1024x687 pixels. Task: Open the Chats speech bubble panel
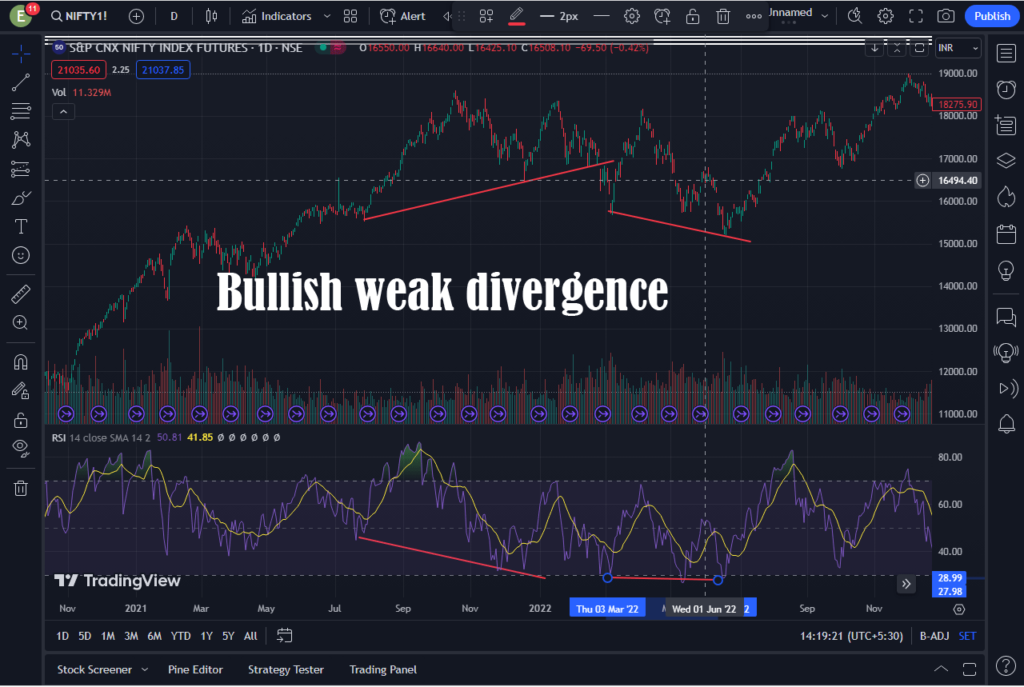tap(1006, 317)
